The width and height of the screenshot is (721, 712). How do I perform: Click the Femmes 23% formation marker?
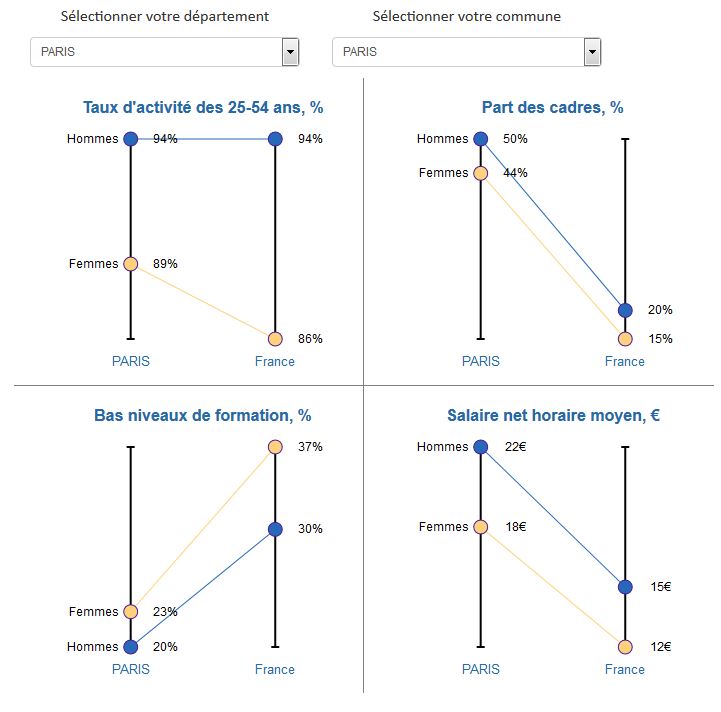click(130, 611)
